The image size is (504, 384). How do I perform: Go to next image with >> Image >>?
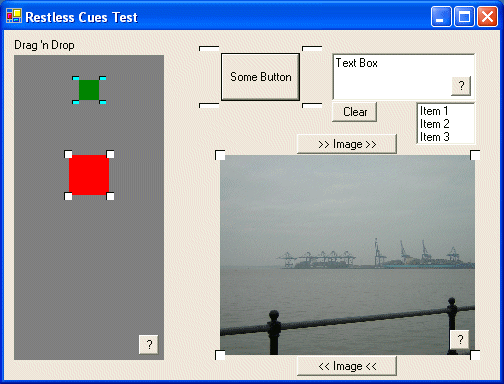[347, 144]
